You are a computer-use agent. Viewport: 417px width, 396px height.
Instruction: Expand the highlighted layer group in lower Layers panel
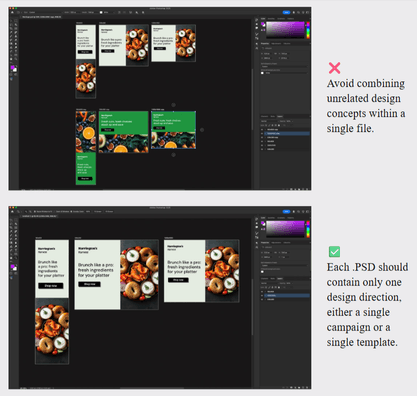point(265,295)
